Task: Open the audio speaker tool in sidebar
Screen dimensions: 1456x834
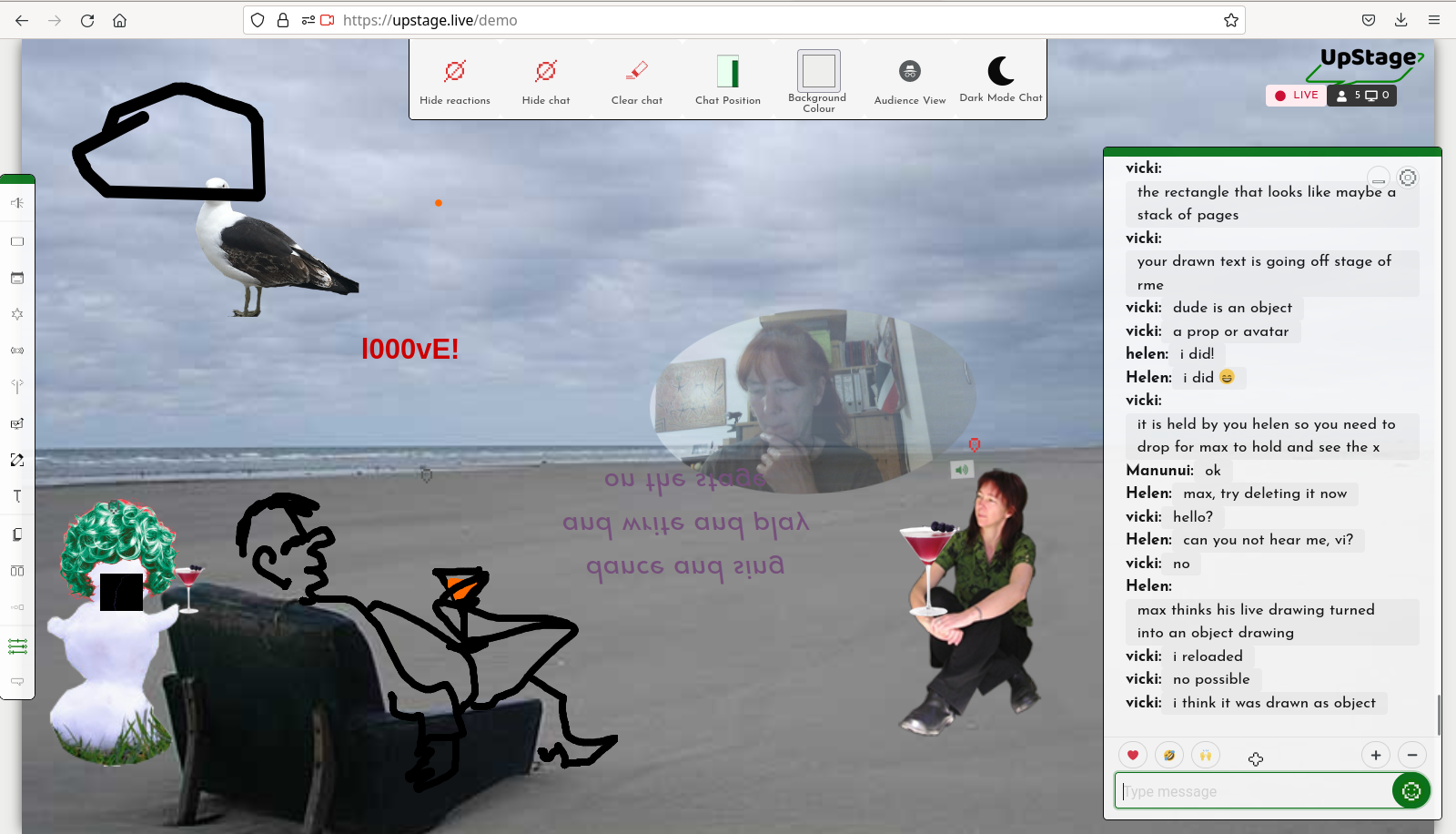Action: [x=17, y=203]
